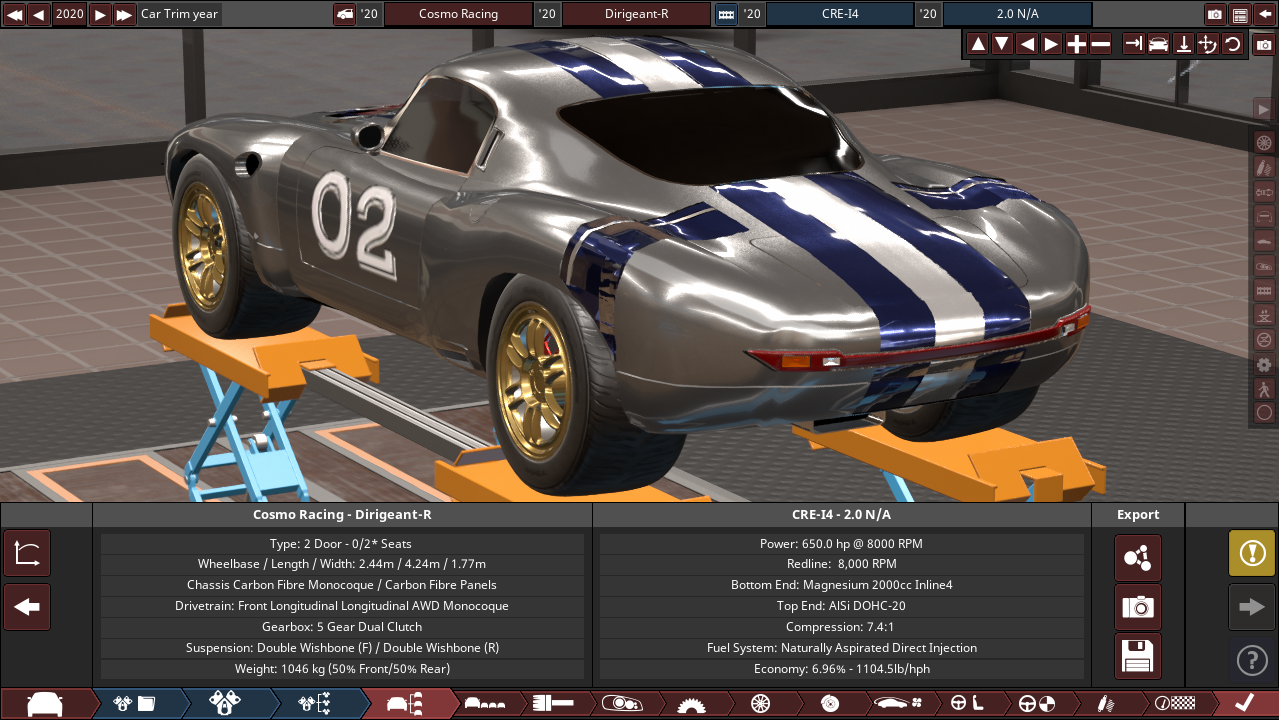
Task: Open the paint brush tab
Action: click(553, 704)
